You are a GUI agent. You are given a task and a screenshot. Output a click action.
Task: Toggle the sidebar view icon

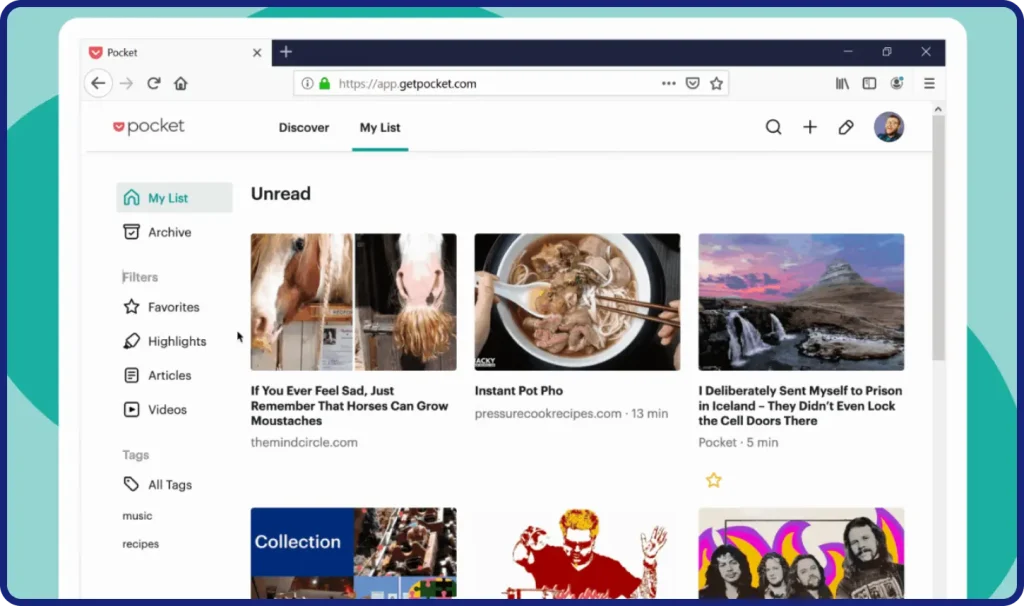tap(869, 84)
